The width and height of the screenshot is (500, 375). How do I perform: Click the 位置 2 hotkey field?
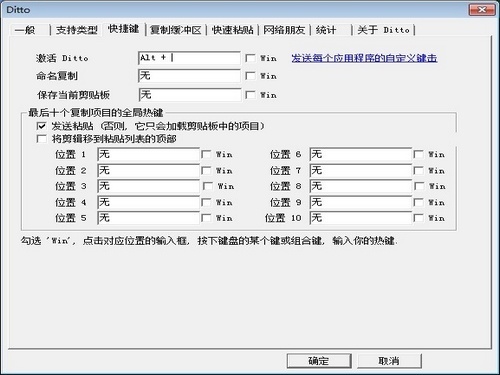148,171
